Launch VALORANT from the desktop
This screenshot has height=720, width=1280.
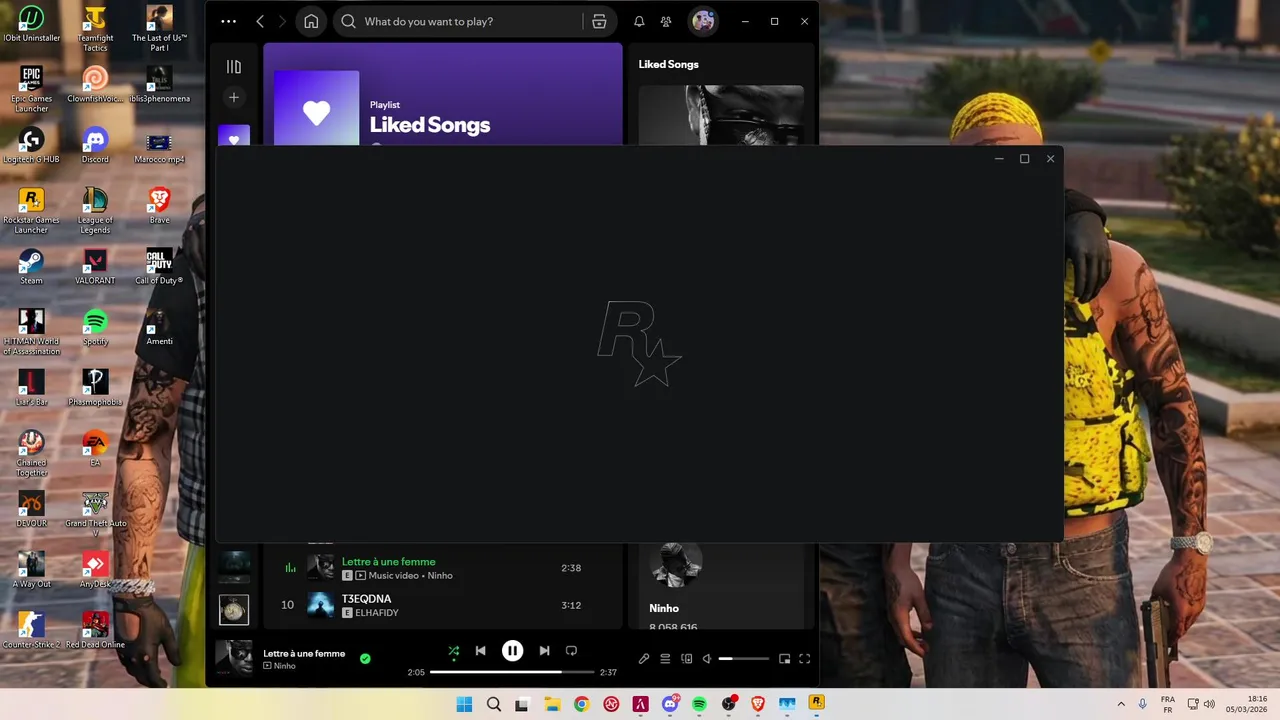95,267
